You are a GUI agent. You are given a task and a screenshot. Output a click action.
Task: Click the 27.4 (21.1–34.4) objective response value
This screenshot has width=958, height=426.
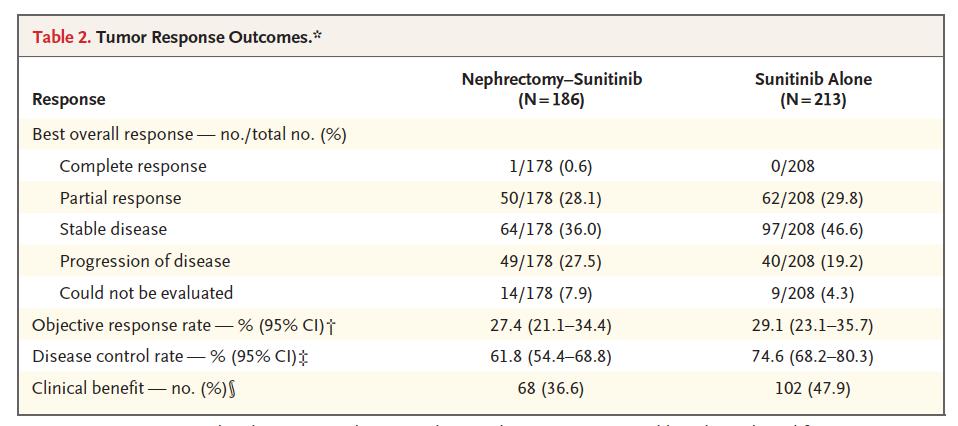(x=552, y=325)
